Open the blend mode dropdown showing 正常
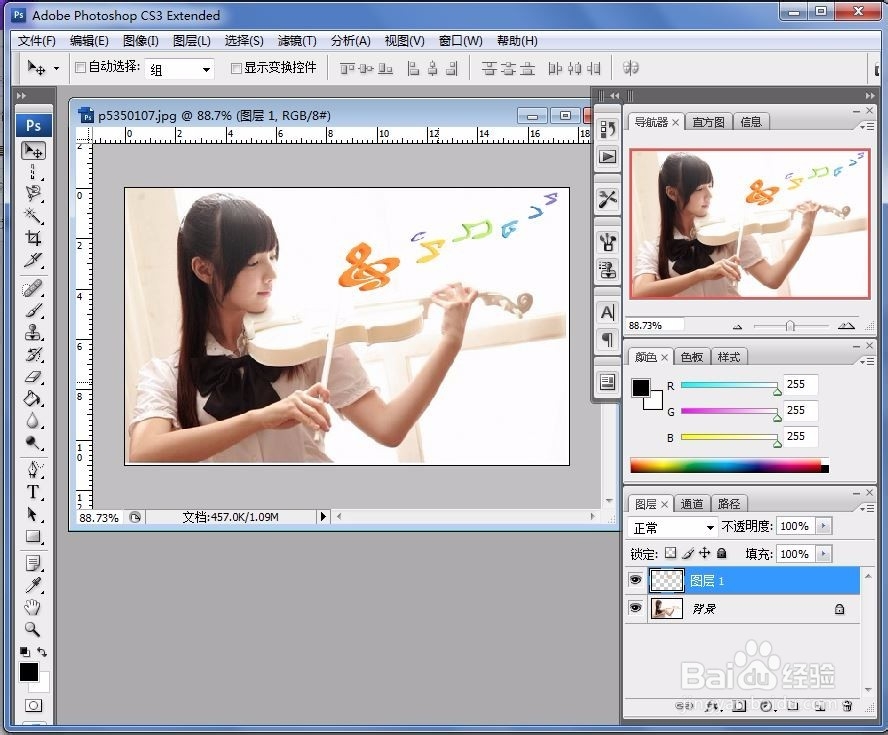Viewport: 888px width, 735px height. [672, 525]
